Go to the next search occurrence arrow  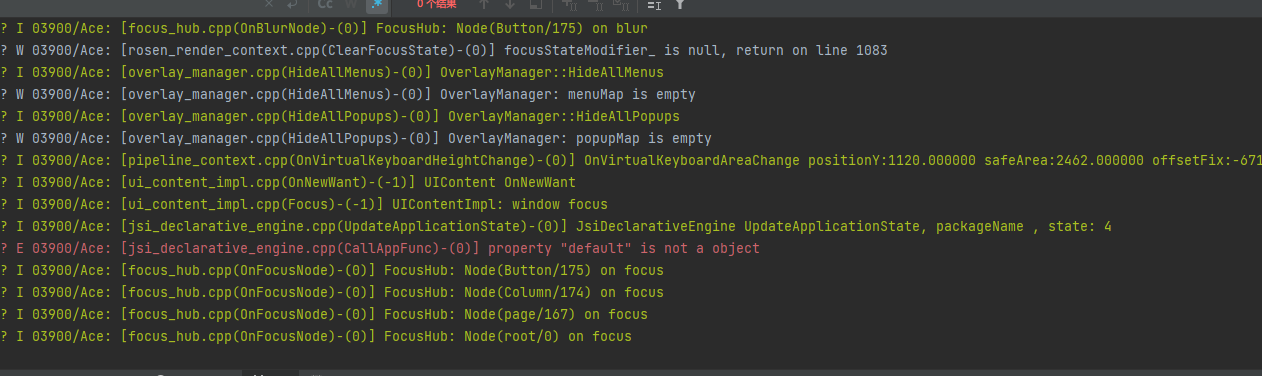[x=510, y=4]
